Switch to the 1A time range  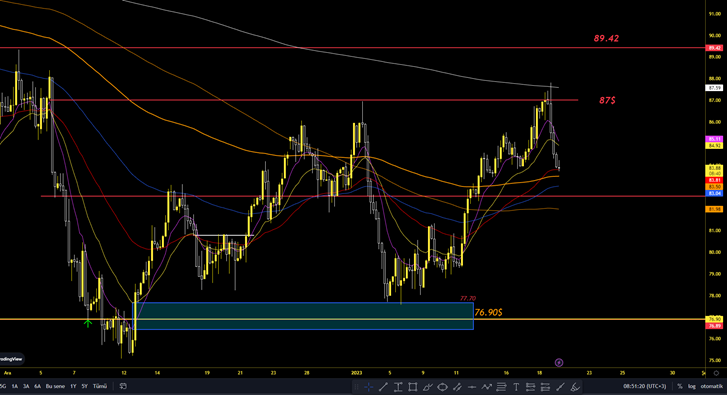click(x=15, y=386)
